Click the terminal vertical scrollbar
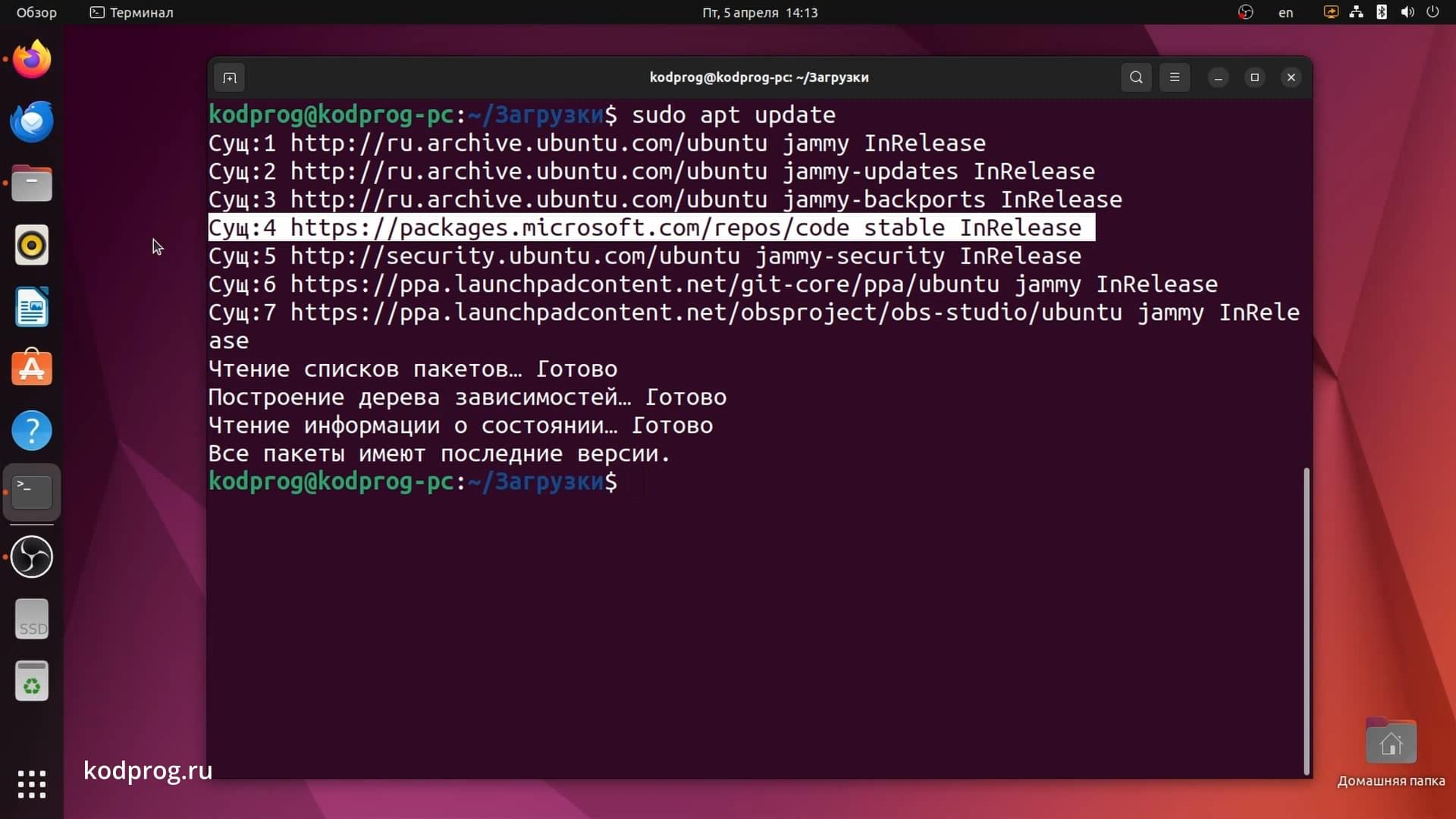This screenshot has width=1456, height=819. click(1306, 621)
